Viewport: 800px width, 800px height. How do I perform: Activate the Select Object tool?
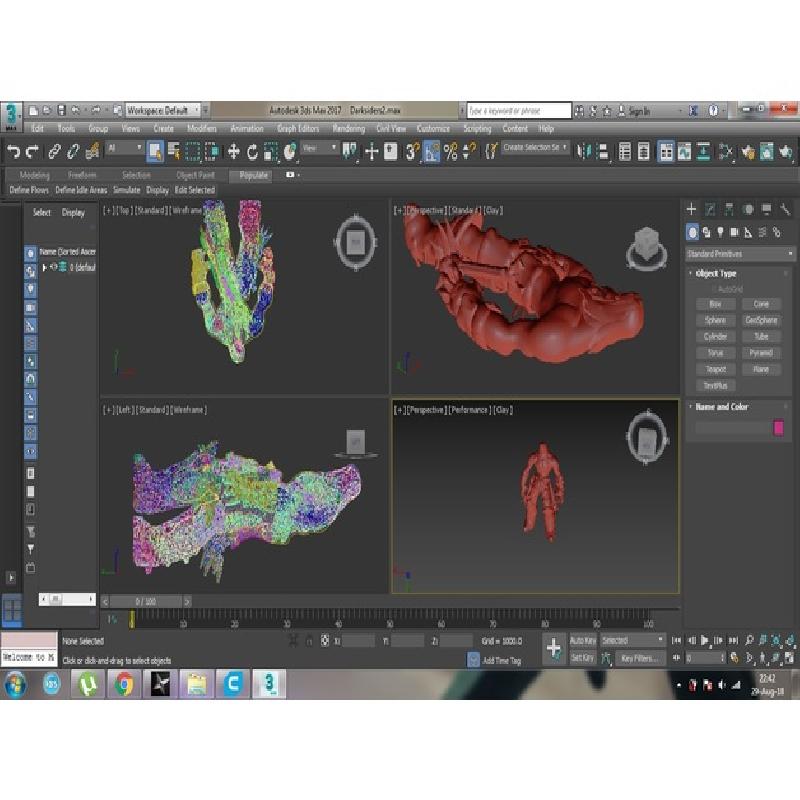(155, 152)
